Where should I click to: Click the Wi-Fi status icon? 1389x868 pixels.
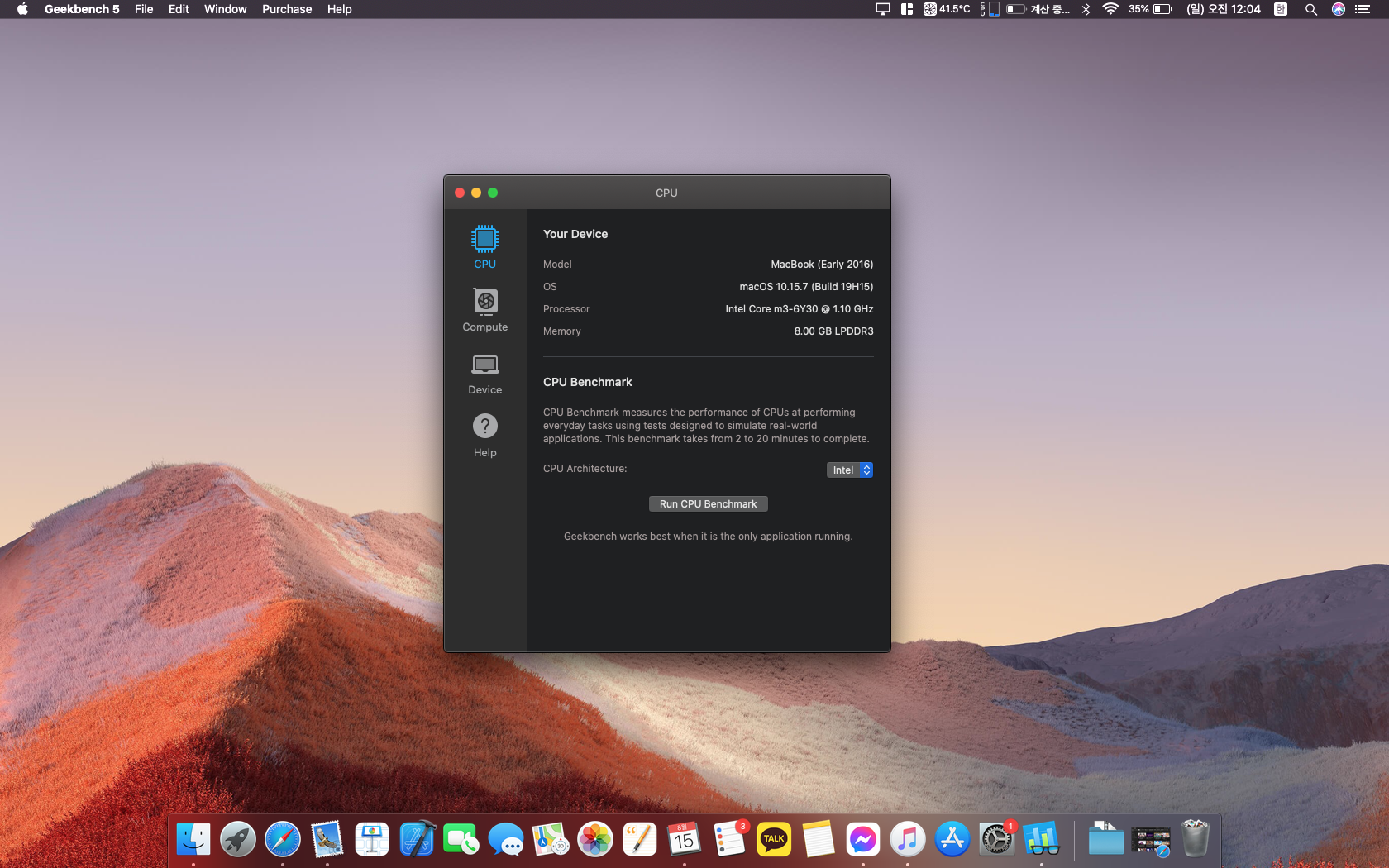point(1110,9)
